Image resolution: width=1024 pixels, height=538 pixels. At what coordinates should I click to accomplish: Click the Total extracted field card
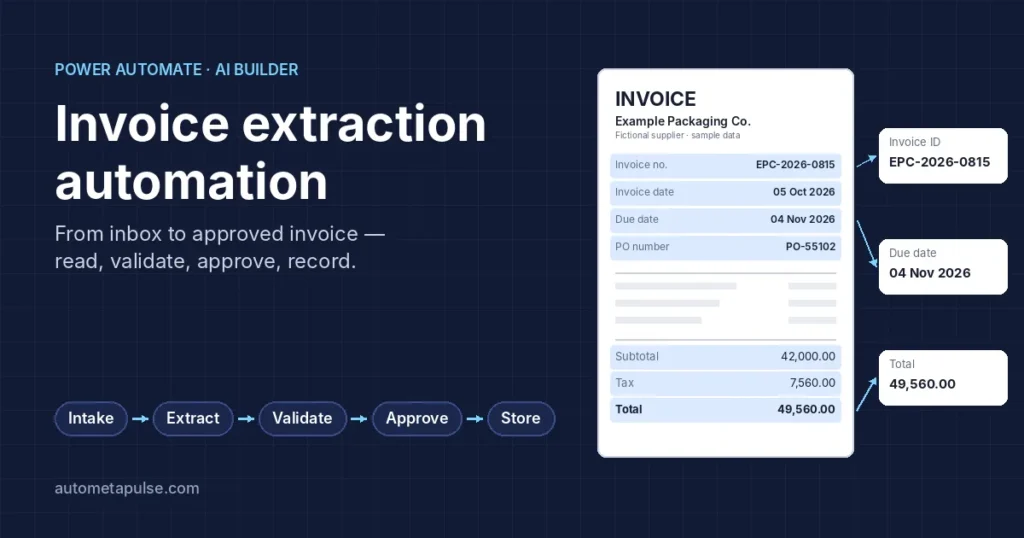(x=943, y=377)
